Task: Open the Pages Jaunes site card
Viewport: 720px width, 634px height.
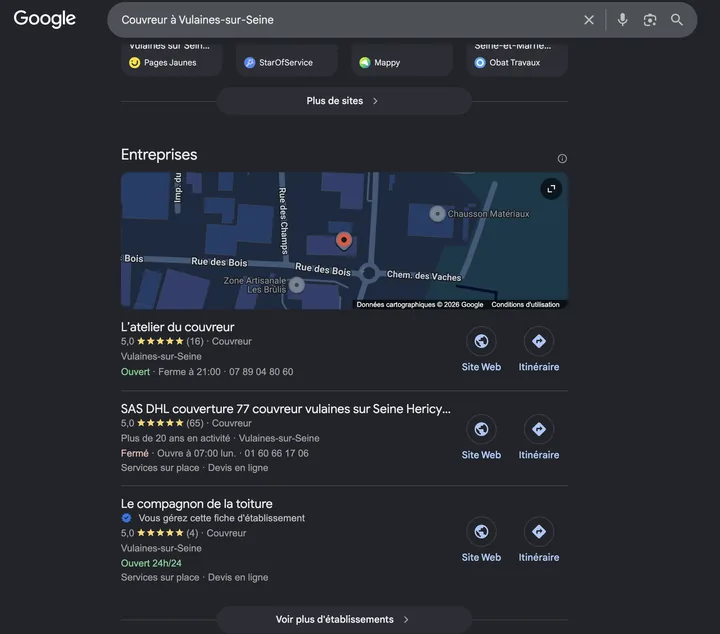Action: click(x=171, y=59)
